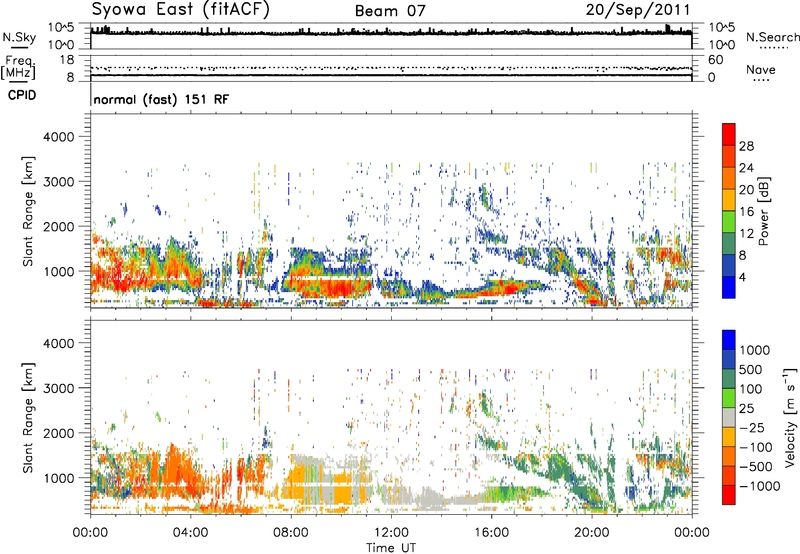Screen dimensions: 800x554
Task: Click the '2000' range tick of velocity panel
Action: (x=59, y=433)
